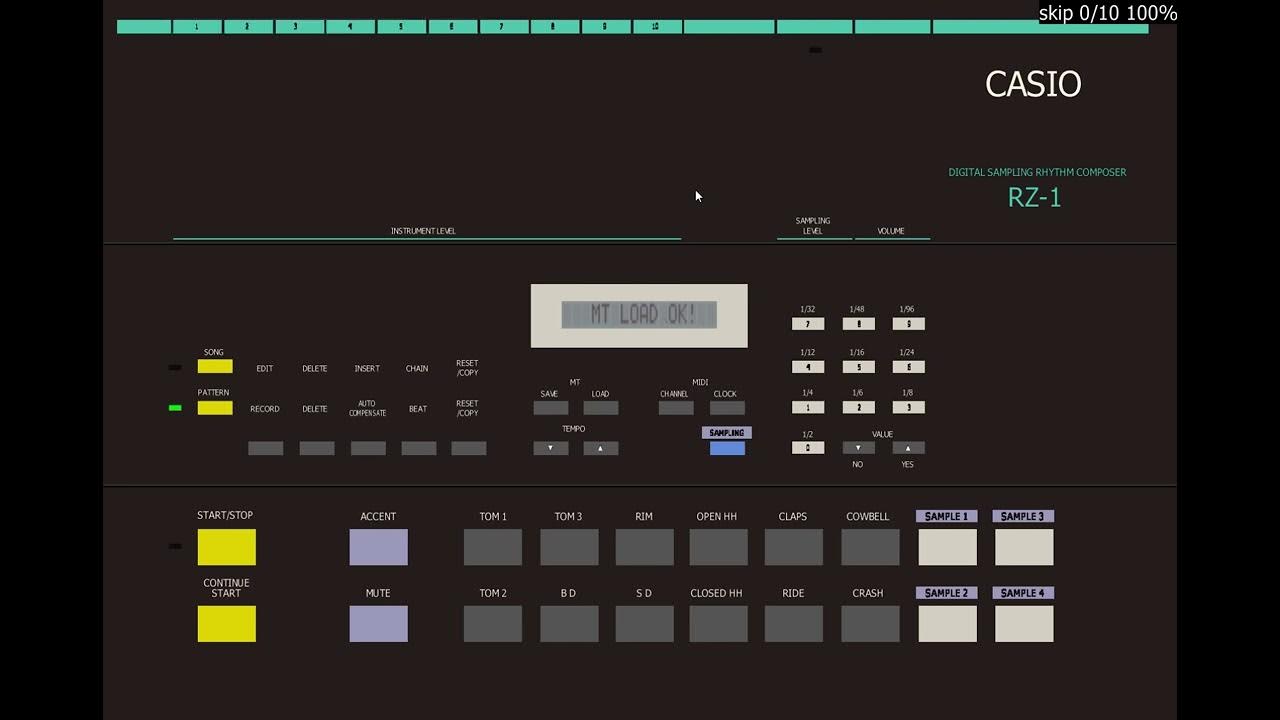Trigger the SAMPLE 1 pad
Image resolution: width=1280 pixels, height=720 pixels.
point(948,547)
